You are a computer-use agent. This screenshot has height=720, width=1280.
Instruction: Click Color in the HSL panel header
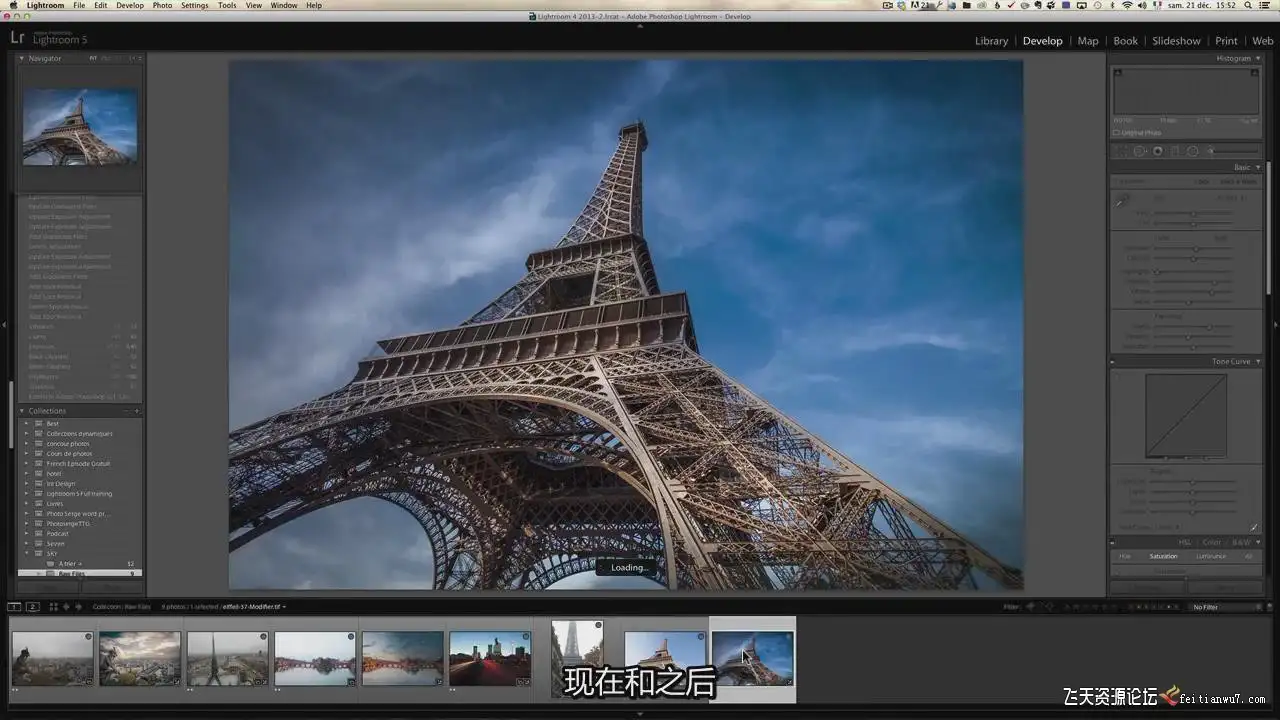coord(1211,542)
